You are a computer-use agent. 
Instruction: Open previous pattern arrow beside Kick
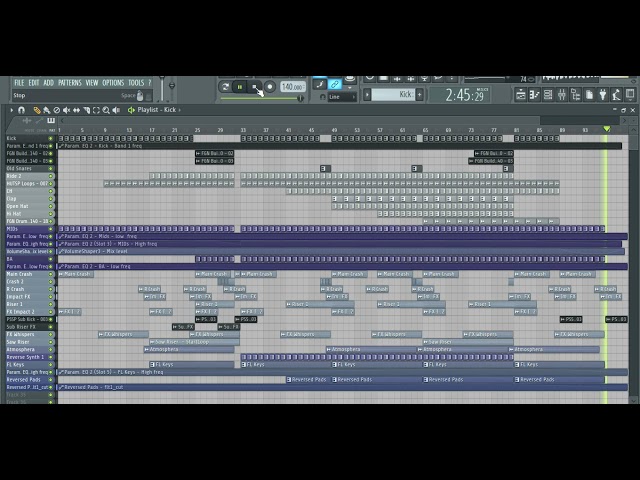point(367,95)
